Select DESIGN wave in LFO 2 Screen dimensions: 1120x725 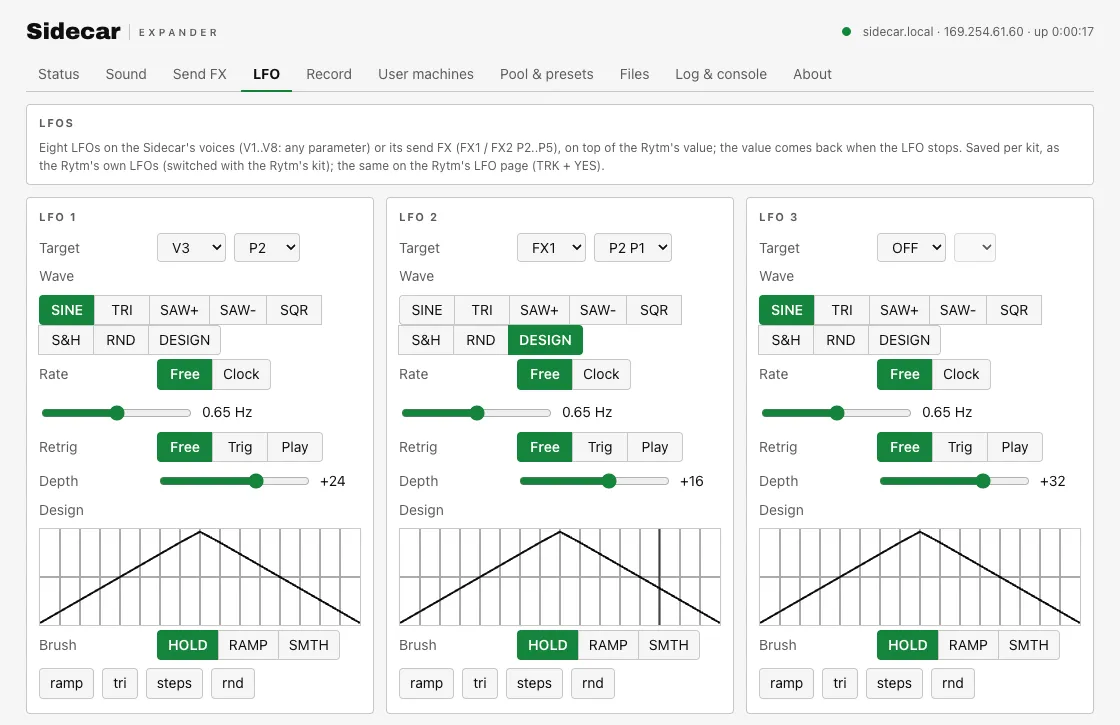545,340
